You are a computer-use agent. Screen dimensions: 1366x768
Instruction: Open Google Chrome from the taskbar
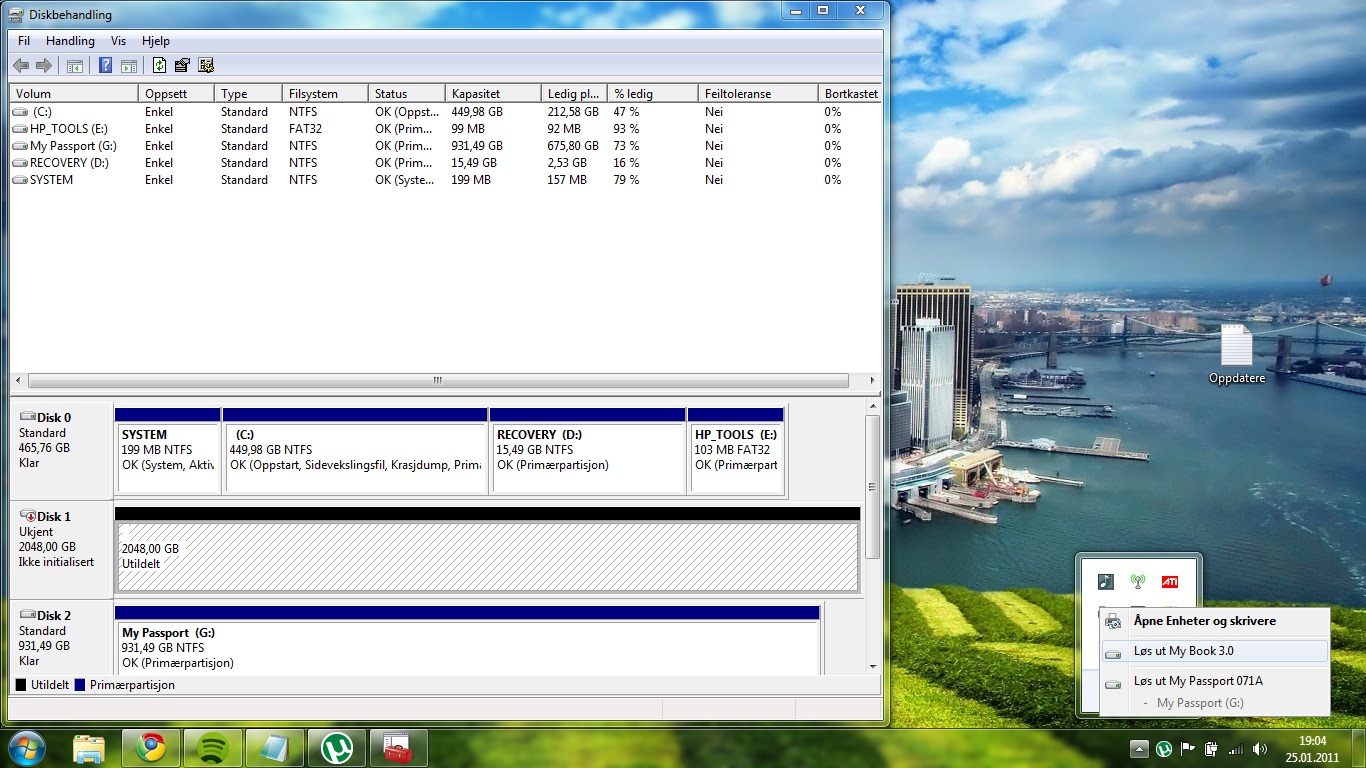(x=151, y=748)
